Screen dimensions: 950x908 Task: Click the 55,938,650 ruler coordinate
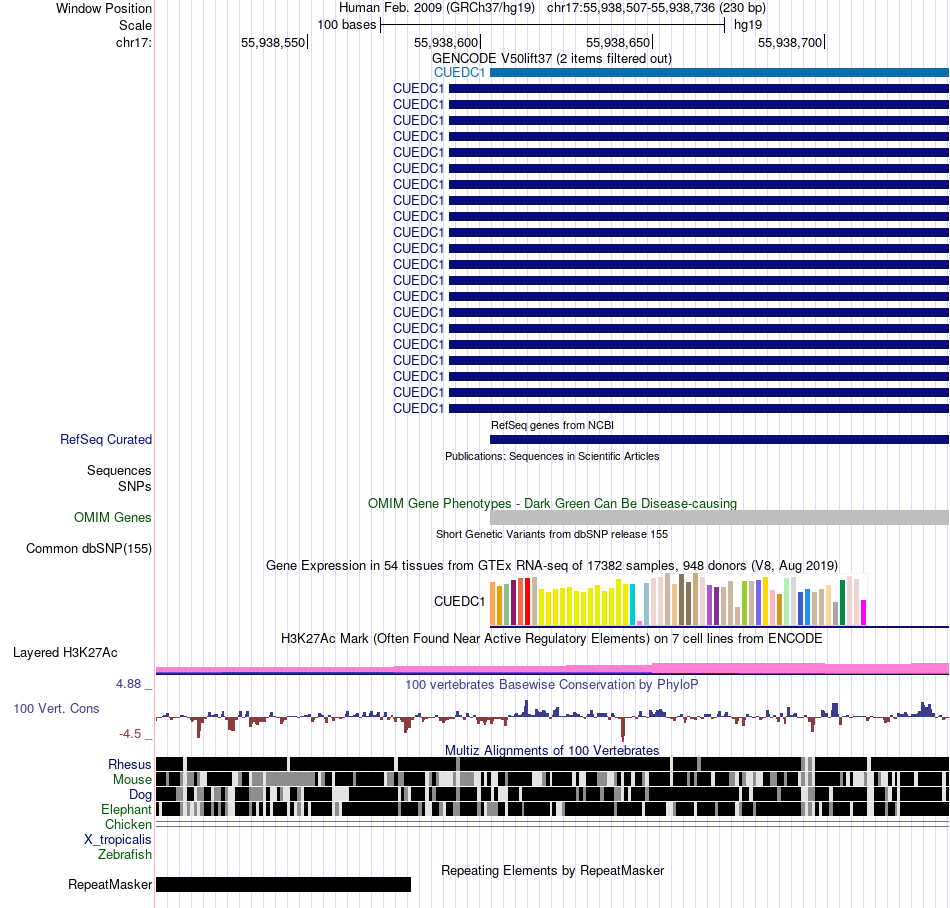pyautogui.click(x=618, y=42)
